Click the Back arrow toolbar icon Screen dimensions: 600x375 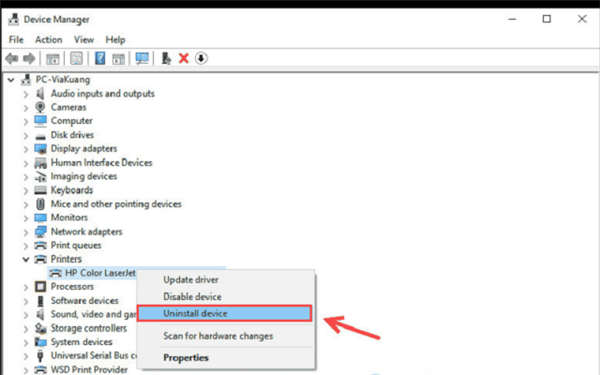point(12,59)
